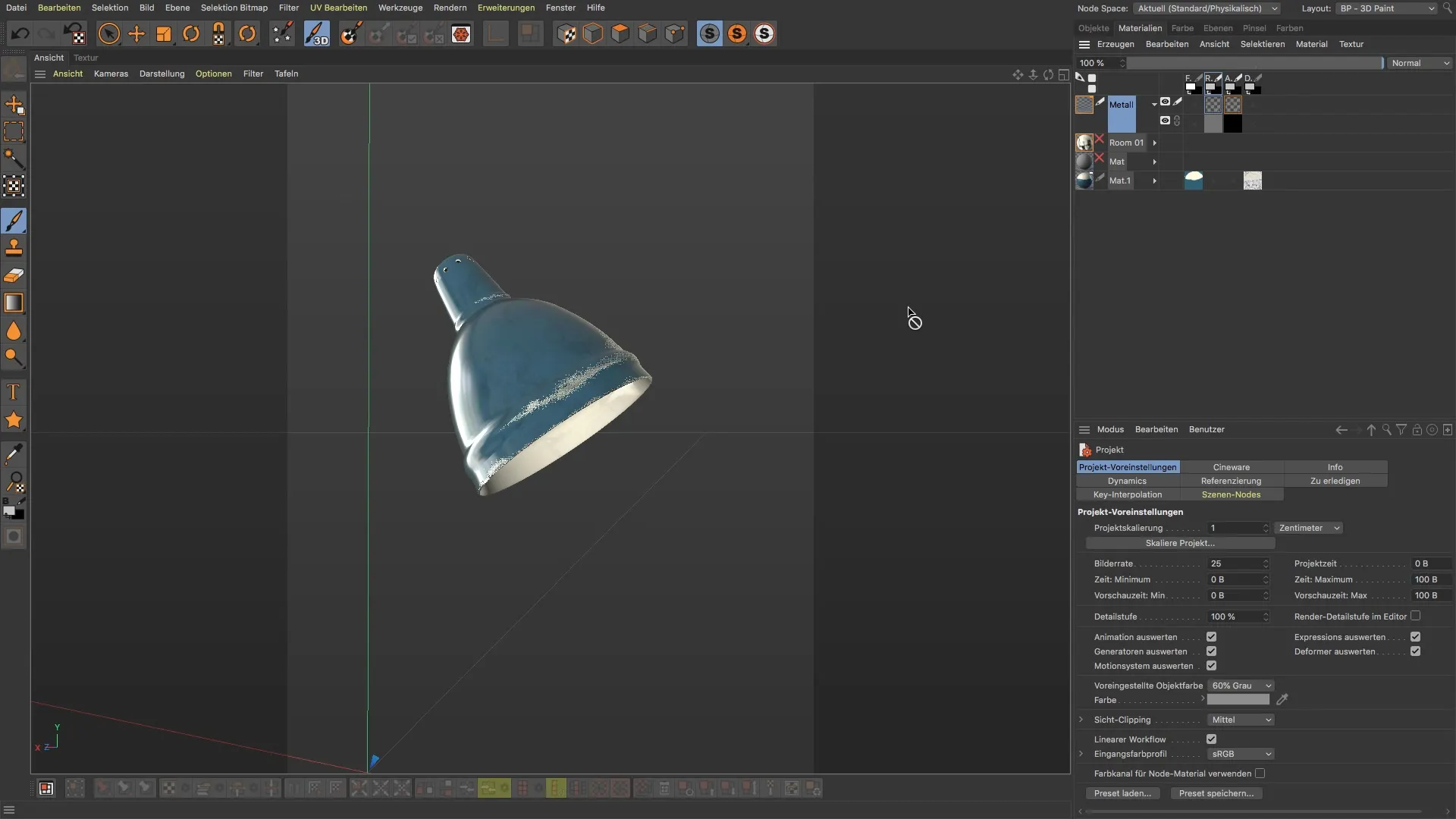Select the first blue S snapping icon
Image resolution: width=1456 pixels, height=819 pixels.
(x=710, y=33)
